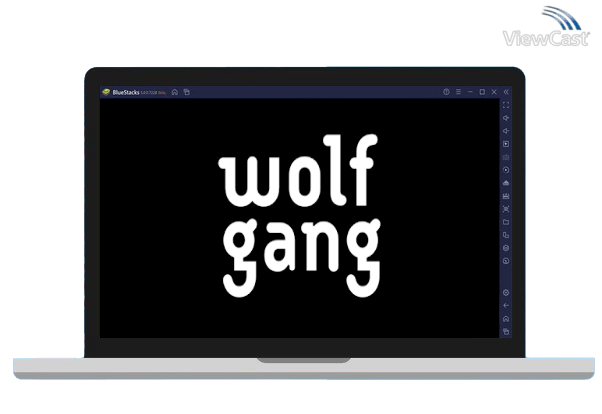602x414 pixels.
Task: Open the recent apps icon in title bar
Action: (x=187, y=92)
